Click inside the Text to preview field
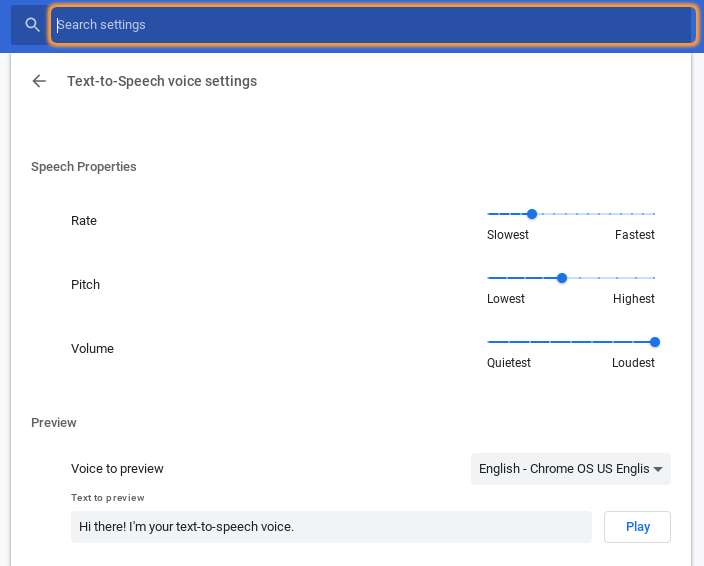 (331, 527)
